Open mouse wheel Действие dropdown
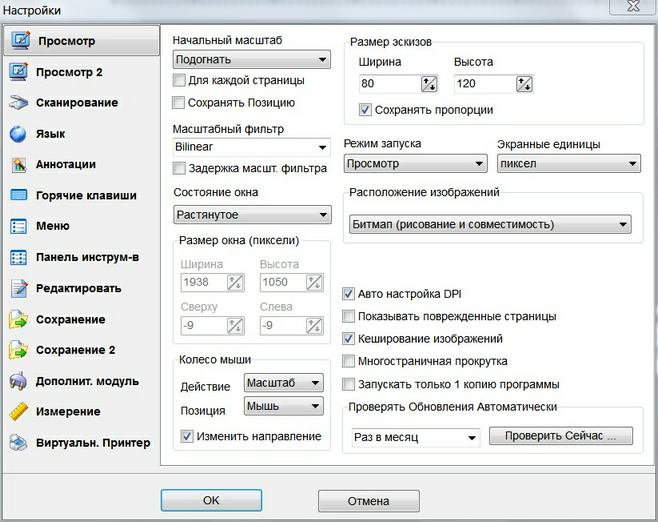Viewport: 658px width, 522px height. click(284, 383)
